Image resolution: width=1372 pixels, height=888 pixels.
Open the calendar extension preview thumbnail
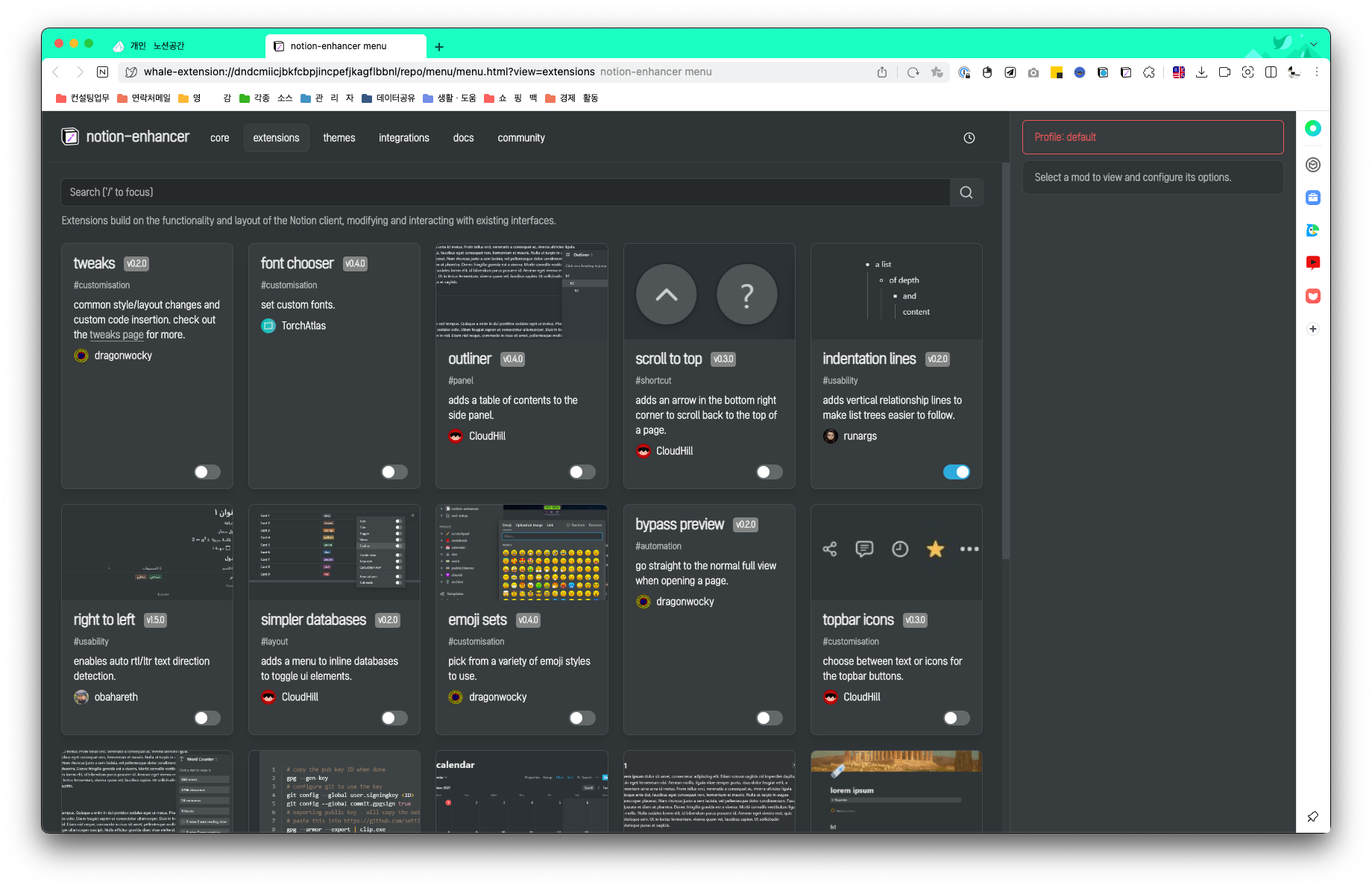click(x=522, y=792)
